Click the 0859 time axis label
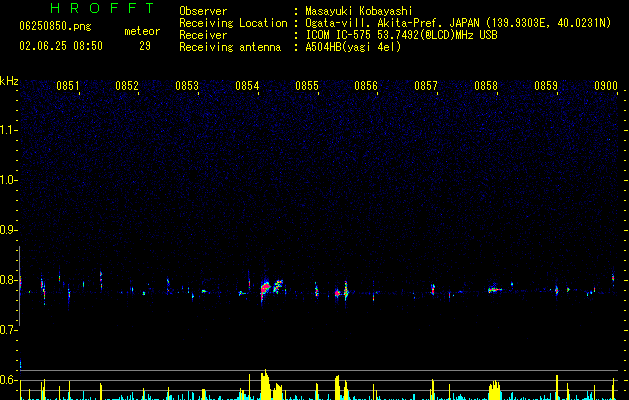 [546, 86]
